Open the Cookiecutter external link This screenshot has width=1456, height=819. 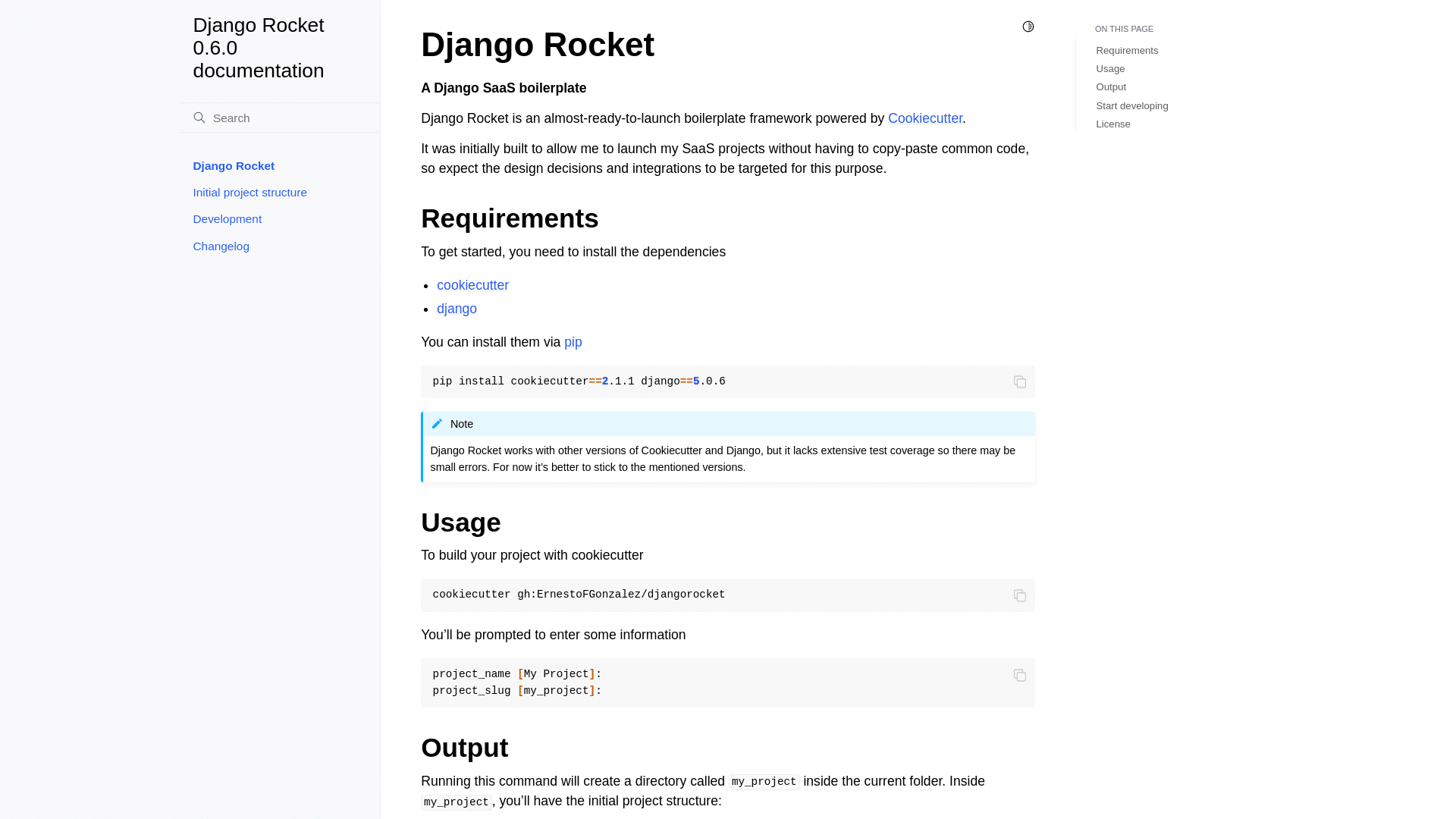(x=924, y=118)
